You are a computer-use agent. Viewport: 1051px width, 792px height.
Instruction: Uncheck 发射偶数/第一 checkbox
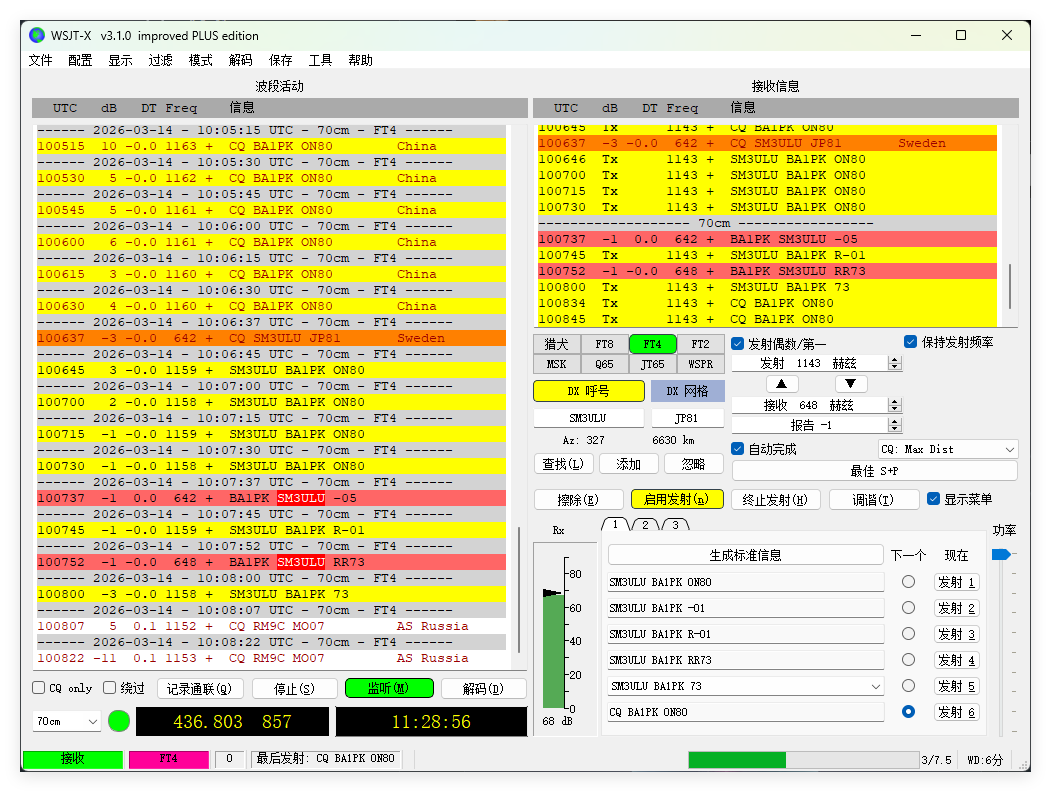pos(738,344)
